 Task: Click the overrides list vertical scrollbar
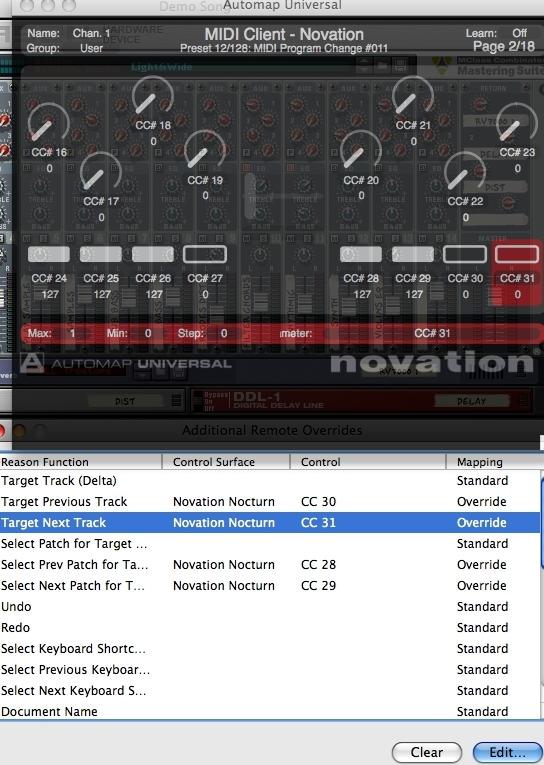point(542,523)
